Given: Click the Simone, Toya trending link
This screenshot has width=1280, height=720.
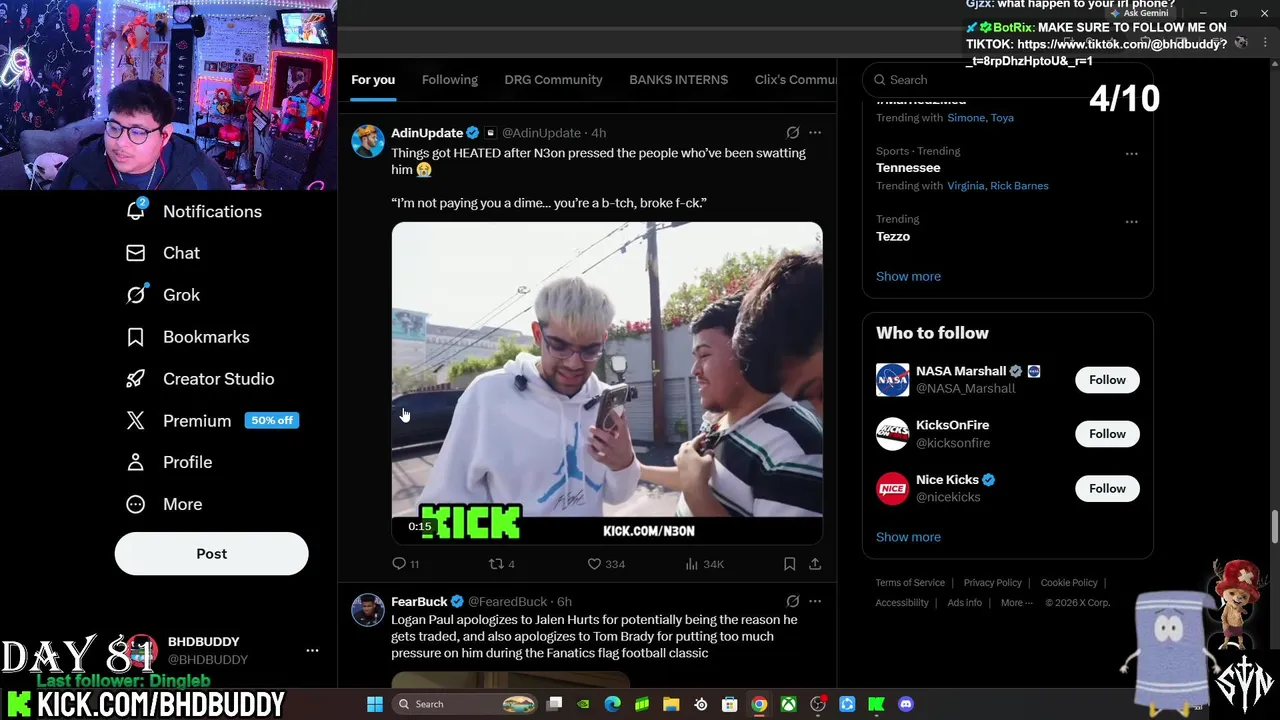Looking at the screenshot, I should (x=980, y=118).
